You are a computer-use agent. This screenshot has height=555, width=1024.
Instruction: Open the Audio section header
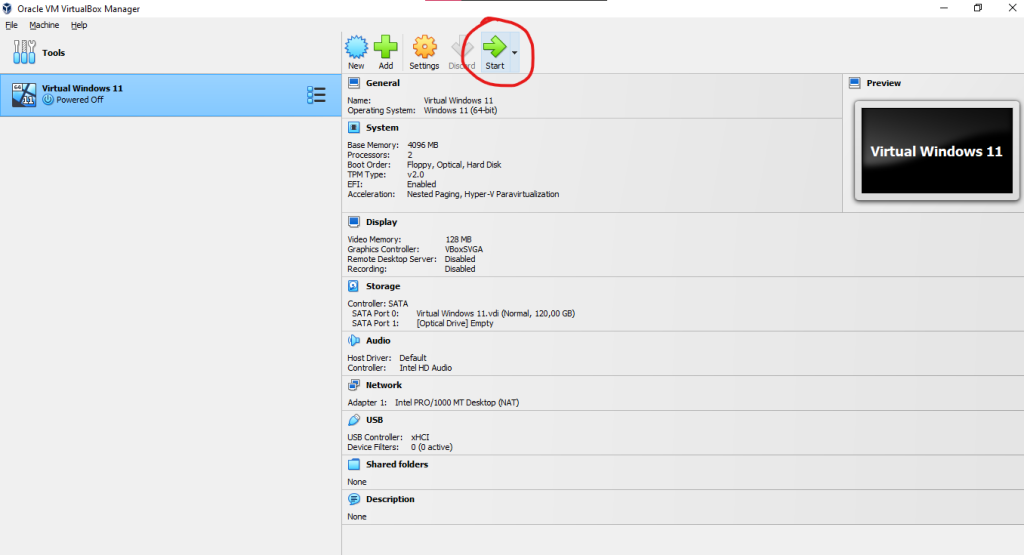click(x=378, y=340)
